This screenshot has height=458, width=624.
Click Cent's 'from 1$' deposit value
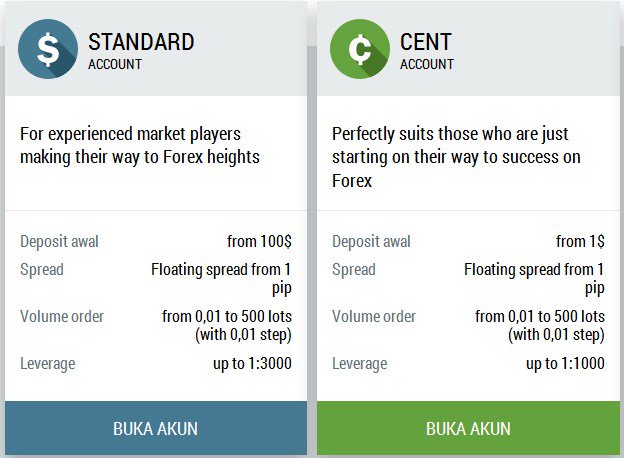tap(580, 241)
